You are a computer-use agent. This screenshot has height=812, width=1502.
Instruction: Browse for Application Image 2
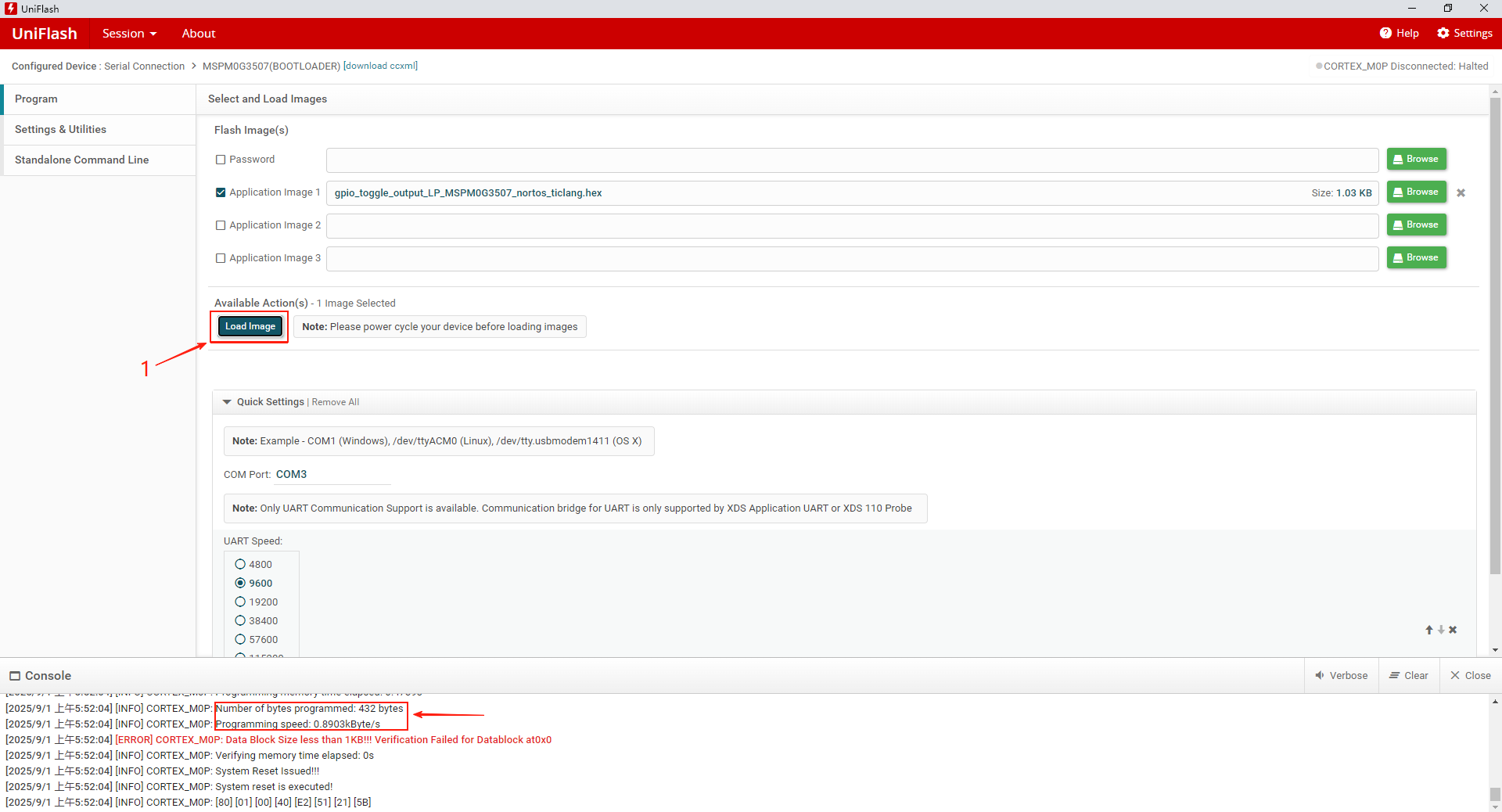point(1417,225)
